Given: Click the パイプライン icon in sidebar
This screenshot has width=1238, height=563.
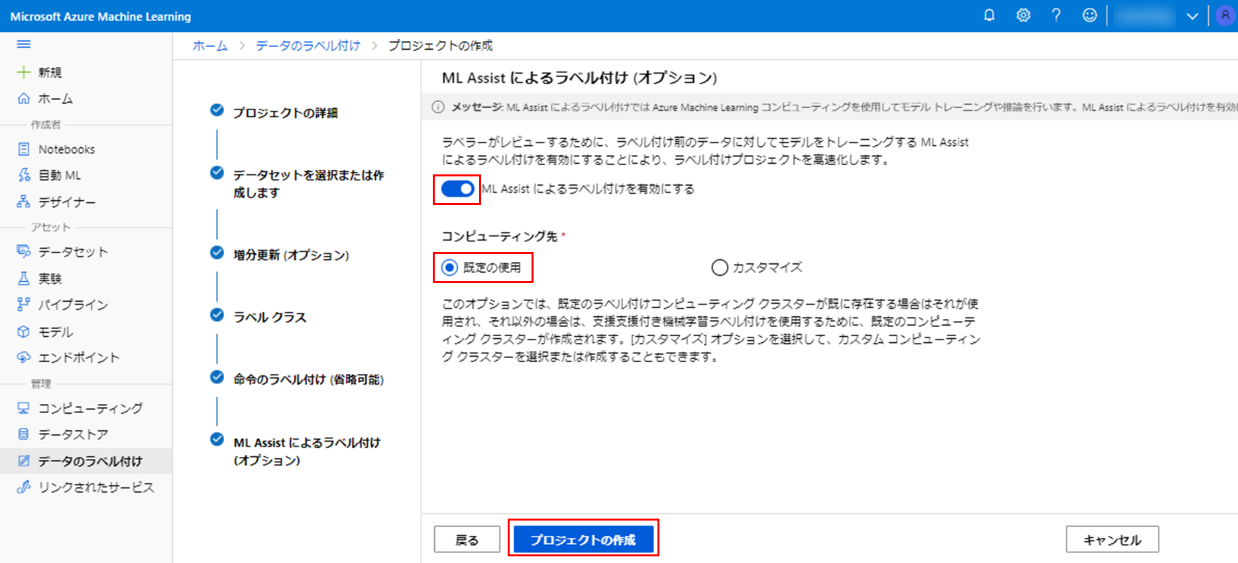Looking at the screenshot, I should coord(24,305).
